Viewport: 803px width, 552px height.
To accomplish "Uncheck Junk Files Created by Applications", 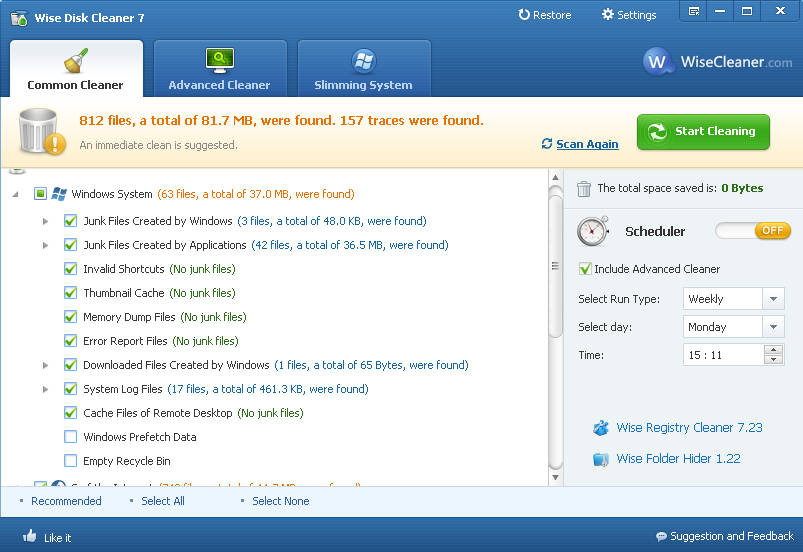I will click(71, 245).
